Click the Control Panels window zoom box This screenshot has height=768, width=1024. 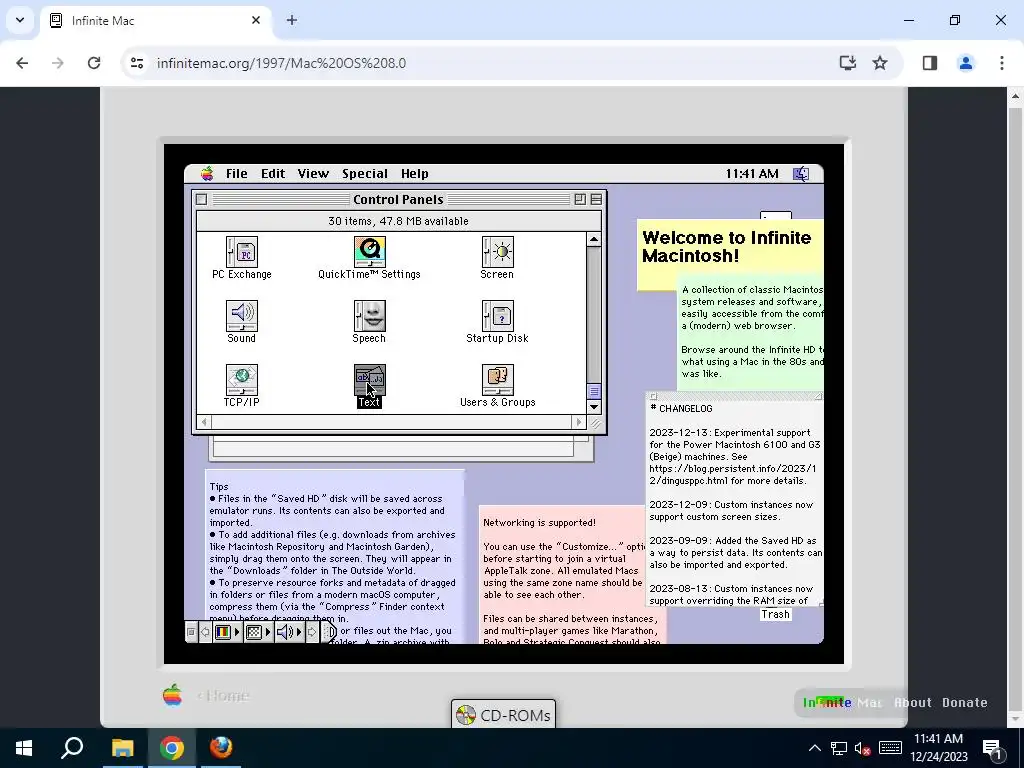pyautogui.click(x=580, y=200)
